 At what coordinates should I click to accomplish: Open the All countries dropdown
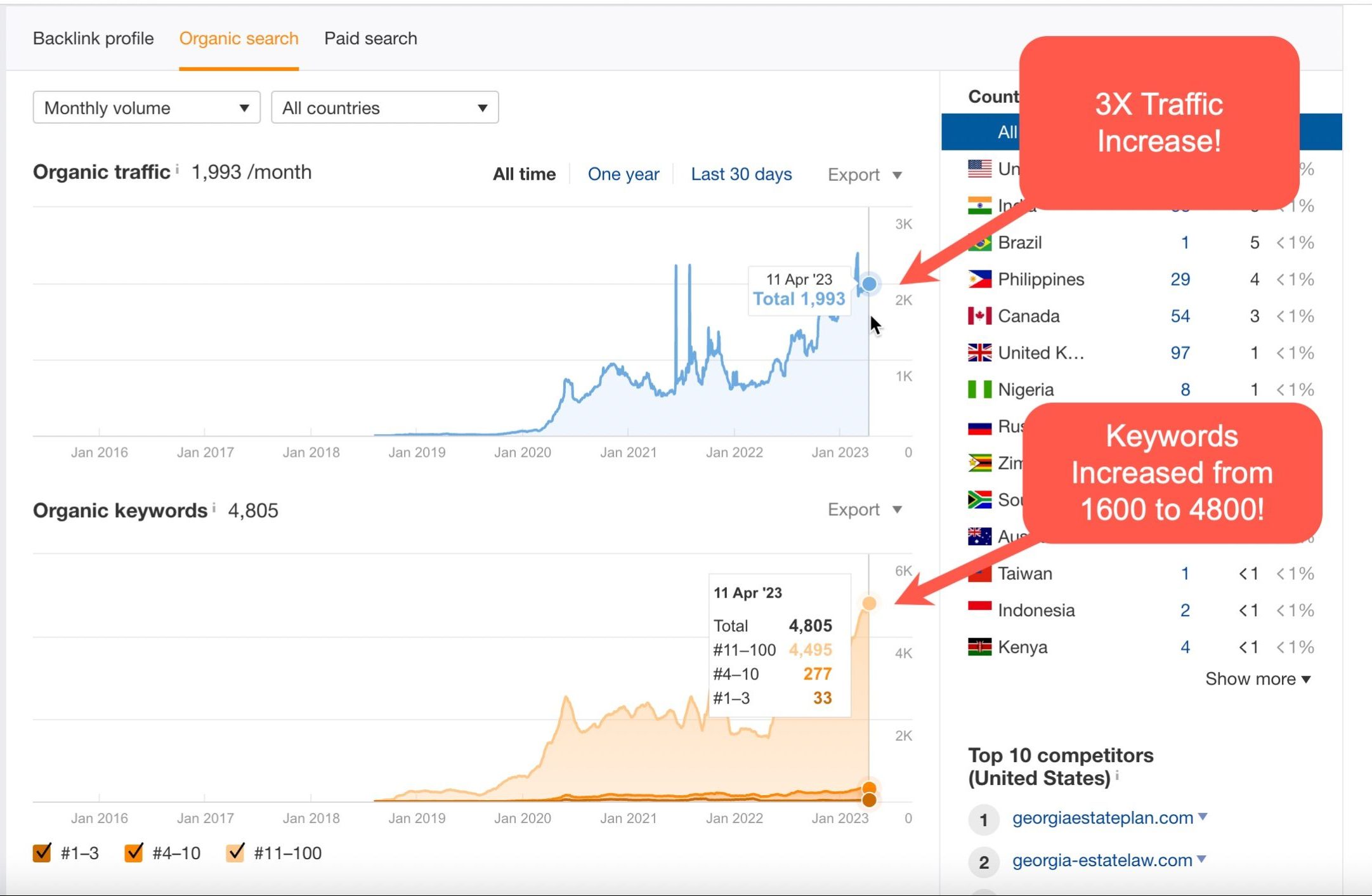pyautogui.click(x=384, y=107)
